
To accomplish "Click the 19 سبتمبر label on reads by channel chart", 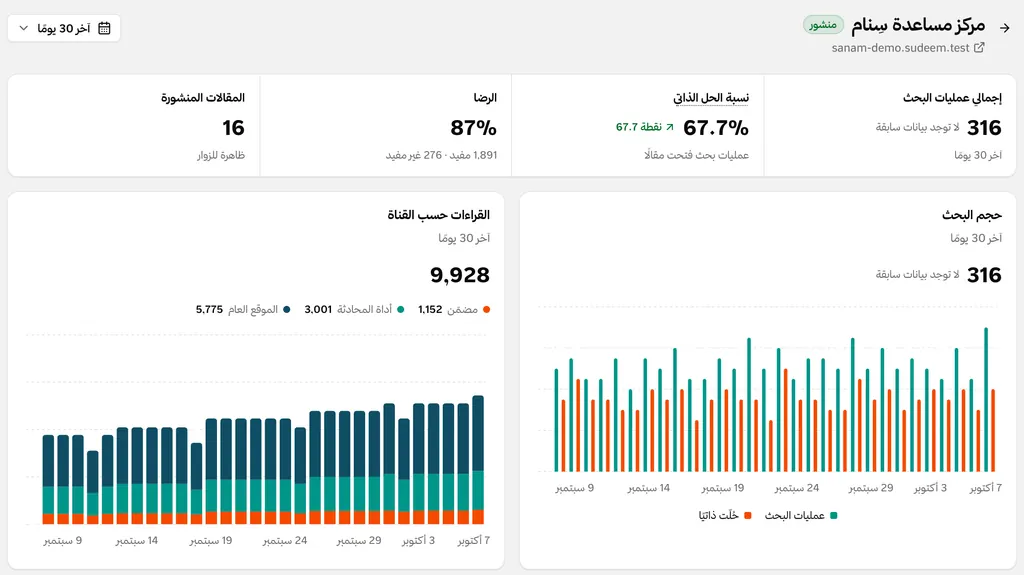I will click(x=210, y=541).
